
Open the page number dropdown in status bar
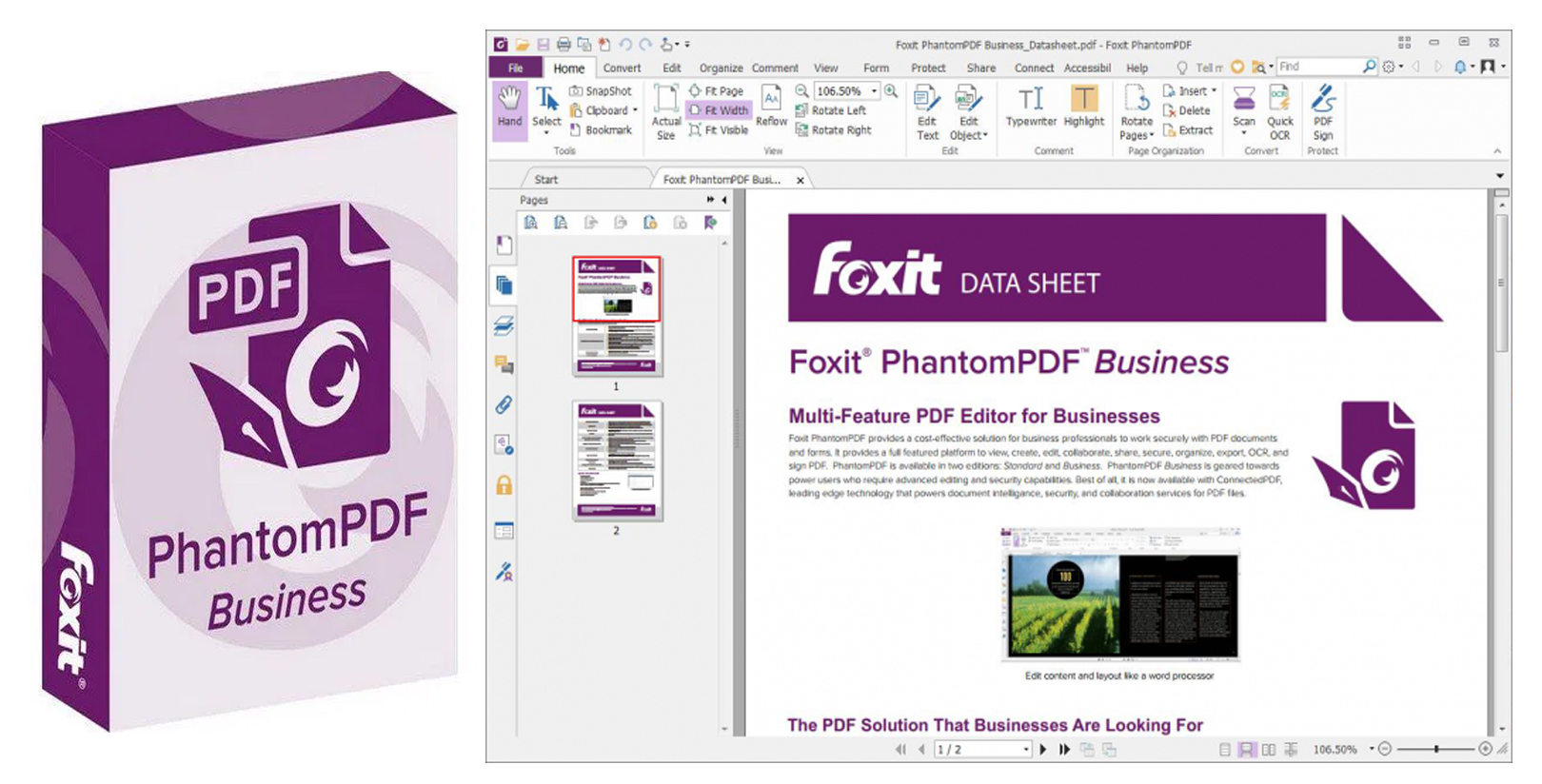pyautogui.click(x=1026, y=750)
